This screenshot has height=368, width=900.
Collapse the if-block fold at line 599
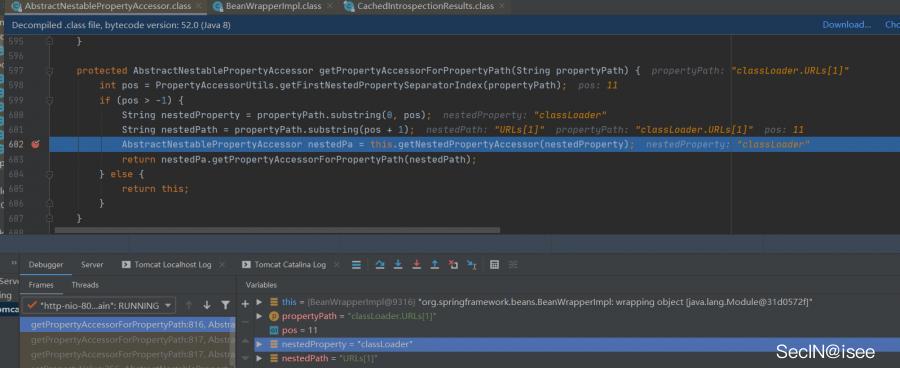point(49,100)
